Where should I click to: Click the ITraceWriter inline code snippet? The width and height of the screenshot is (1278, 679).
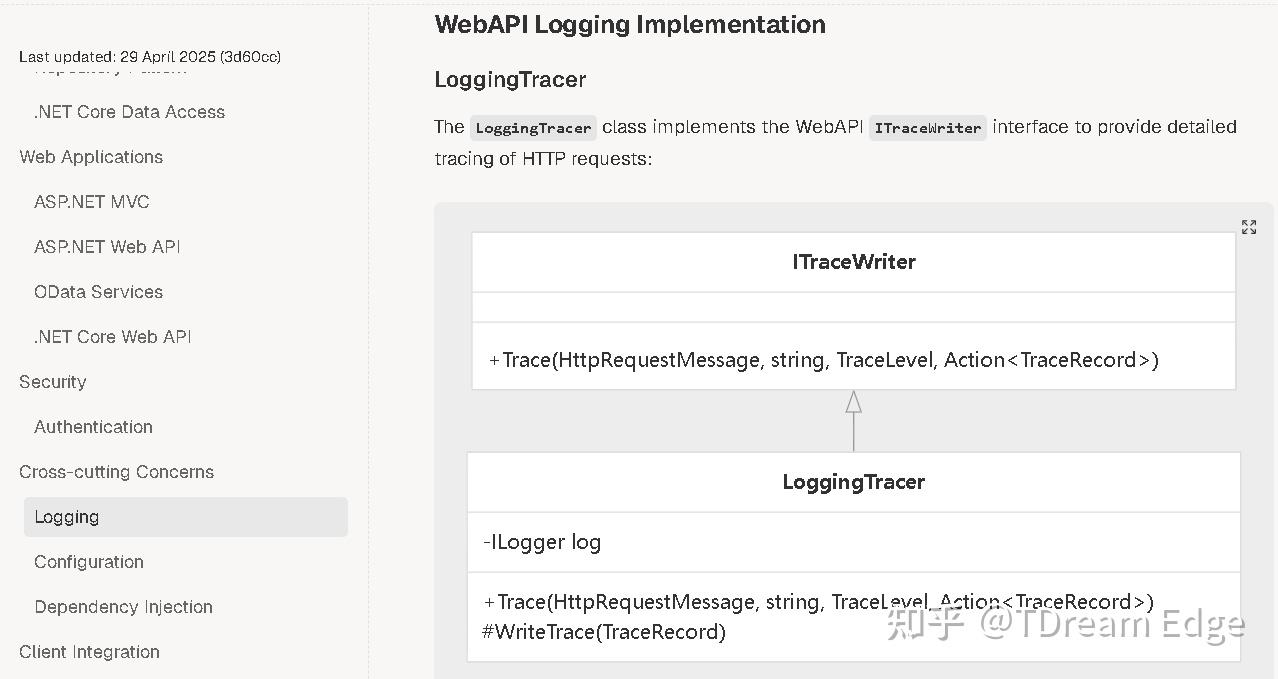pos(927,128)
